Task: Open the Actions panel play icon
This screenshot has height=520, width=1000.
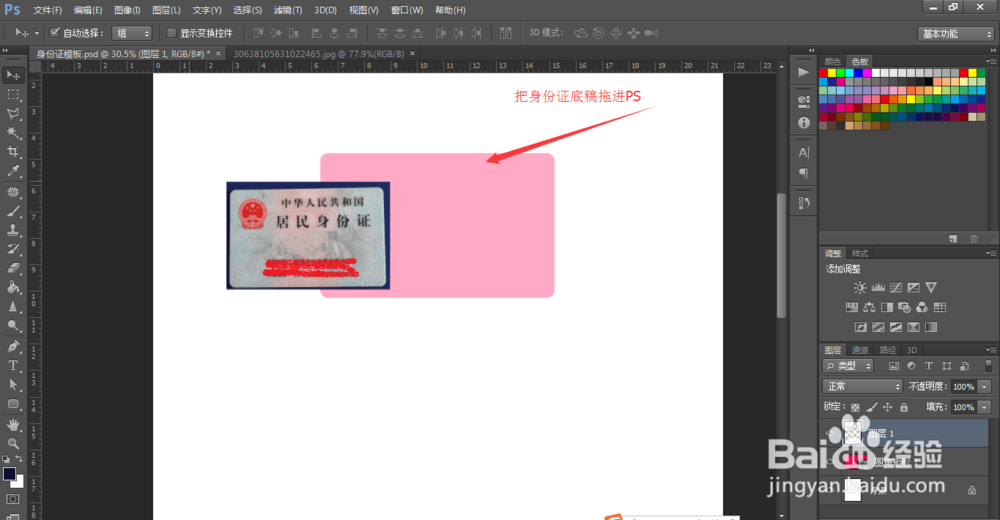Action: click(804, 73)
